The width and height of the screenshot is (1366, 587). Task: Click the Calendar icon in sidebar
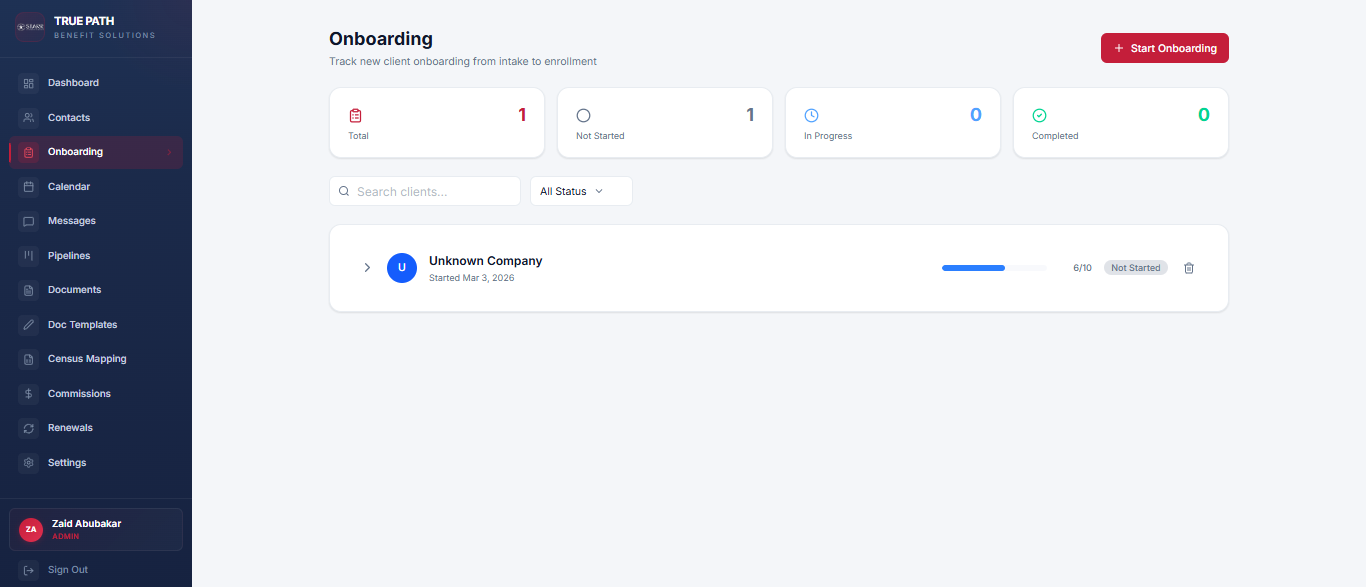[x=29, y=187]
